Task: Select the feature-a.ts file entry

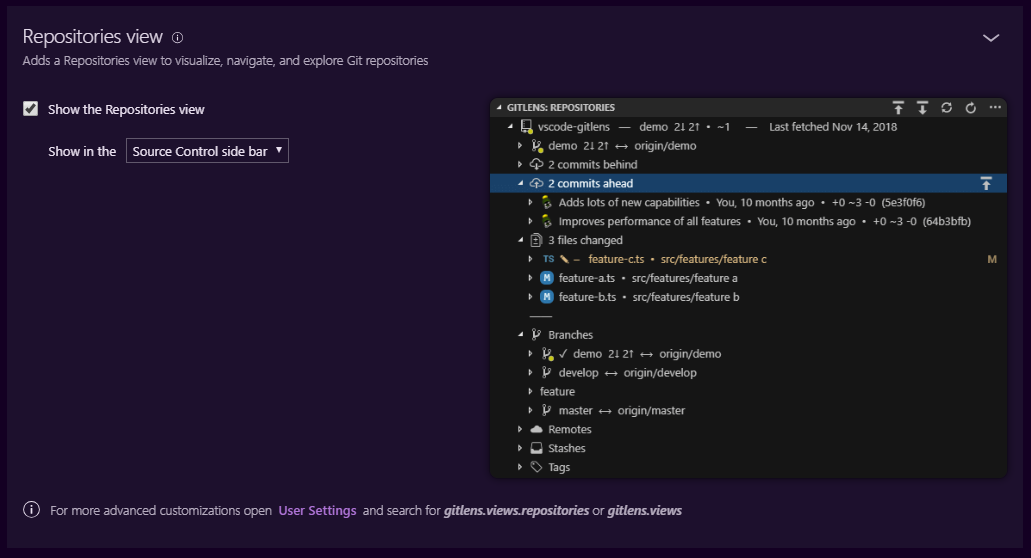Action: [587, 278]
